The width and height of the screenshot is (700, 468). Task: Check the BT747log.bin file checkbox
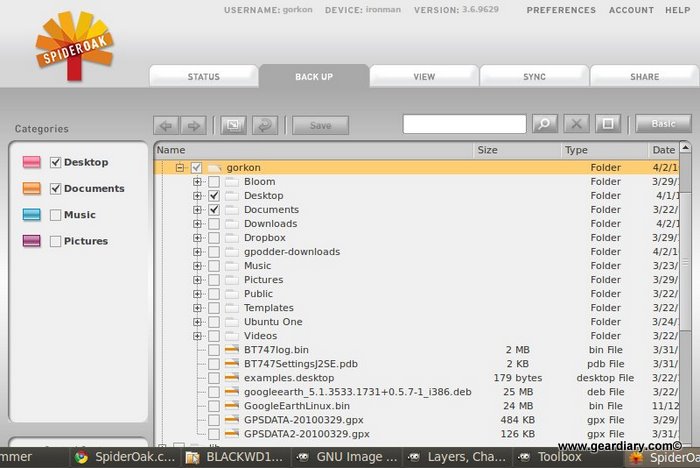tap(214, 350)
